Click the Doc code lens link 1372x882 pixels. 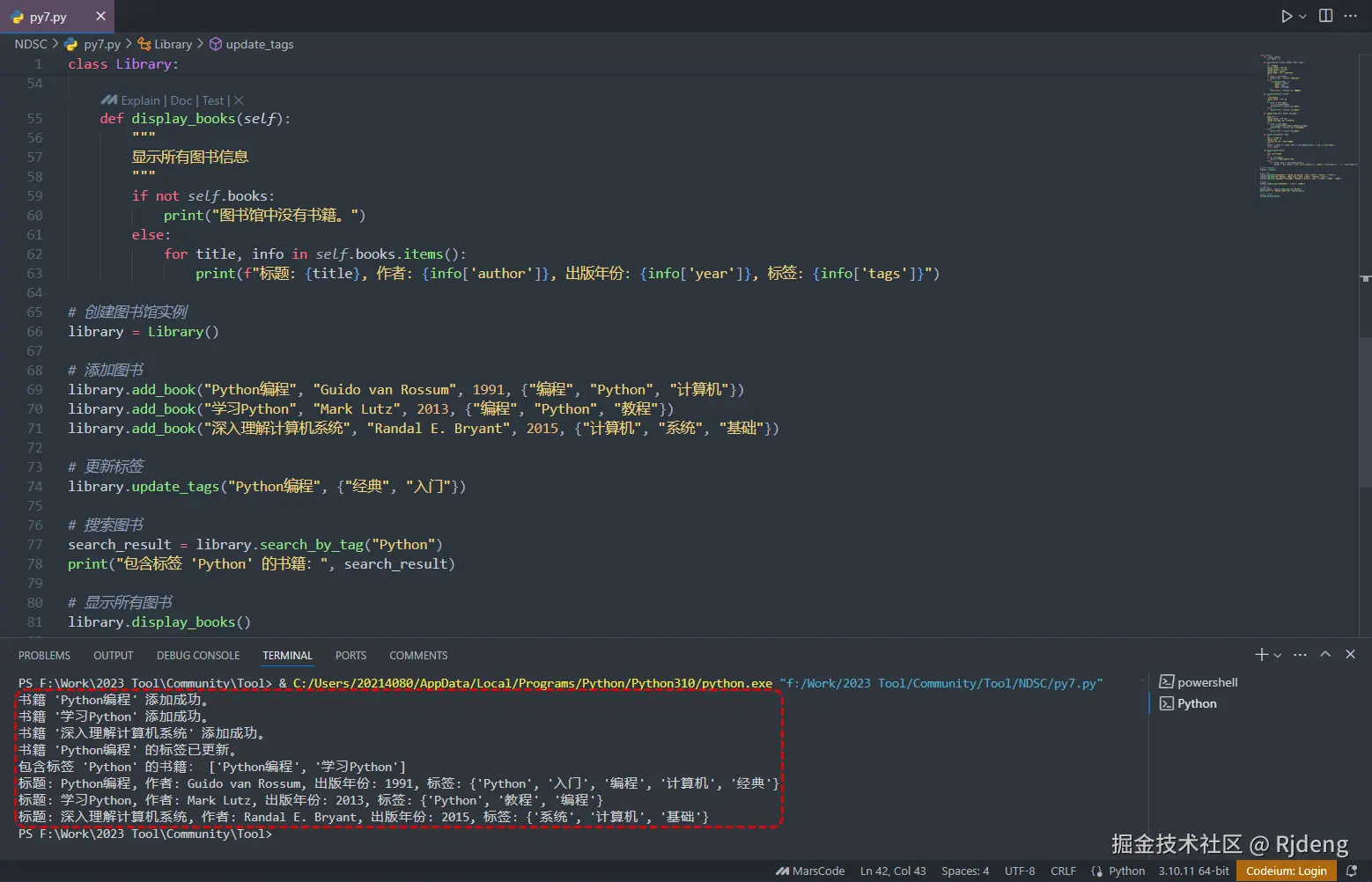click(x=181, y=100)
